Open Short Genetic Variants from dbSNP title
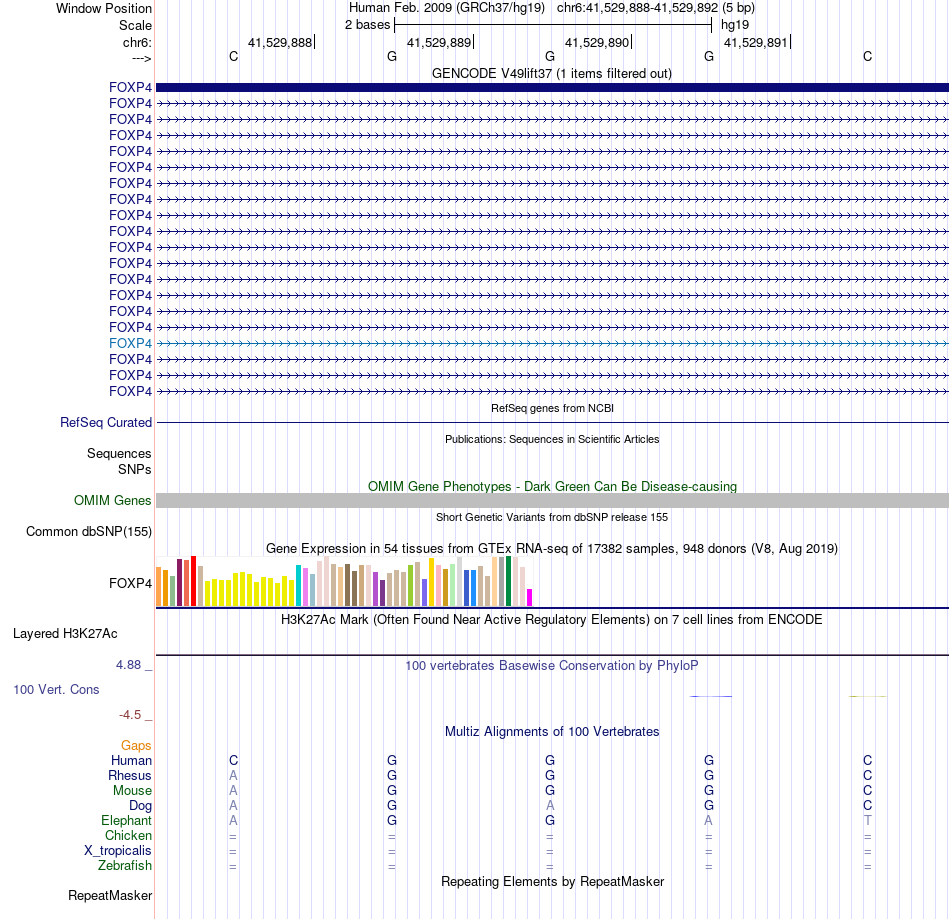950x919 pixels. point(552,517)
